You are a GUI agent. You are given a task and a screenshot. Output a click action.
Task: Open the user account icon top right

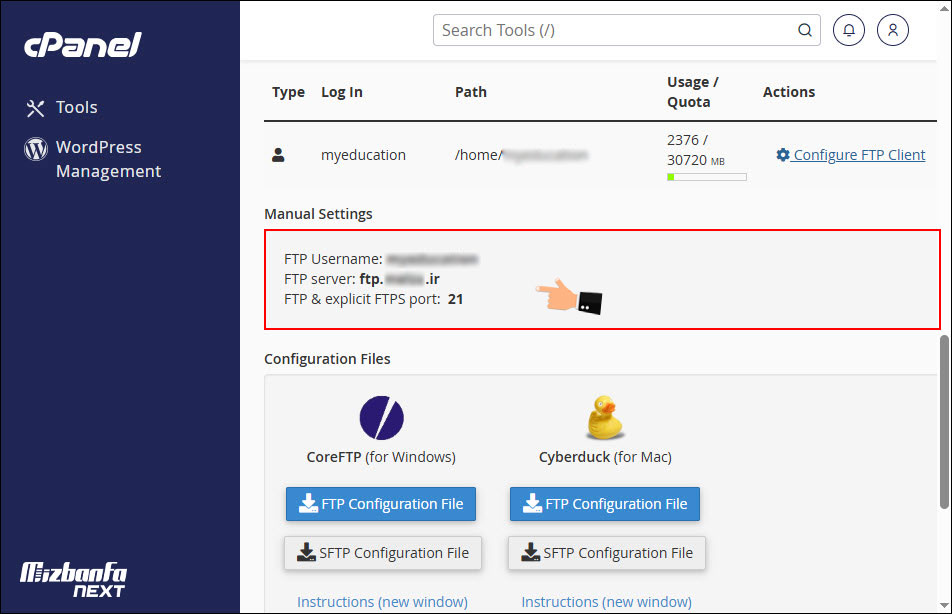pyautogui.click(x=892, y=30)
